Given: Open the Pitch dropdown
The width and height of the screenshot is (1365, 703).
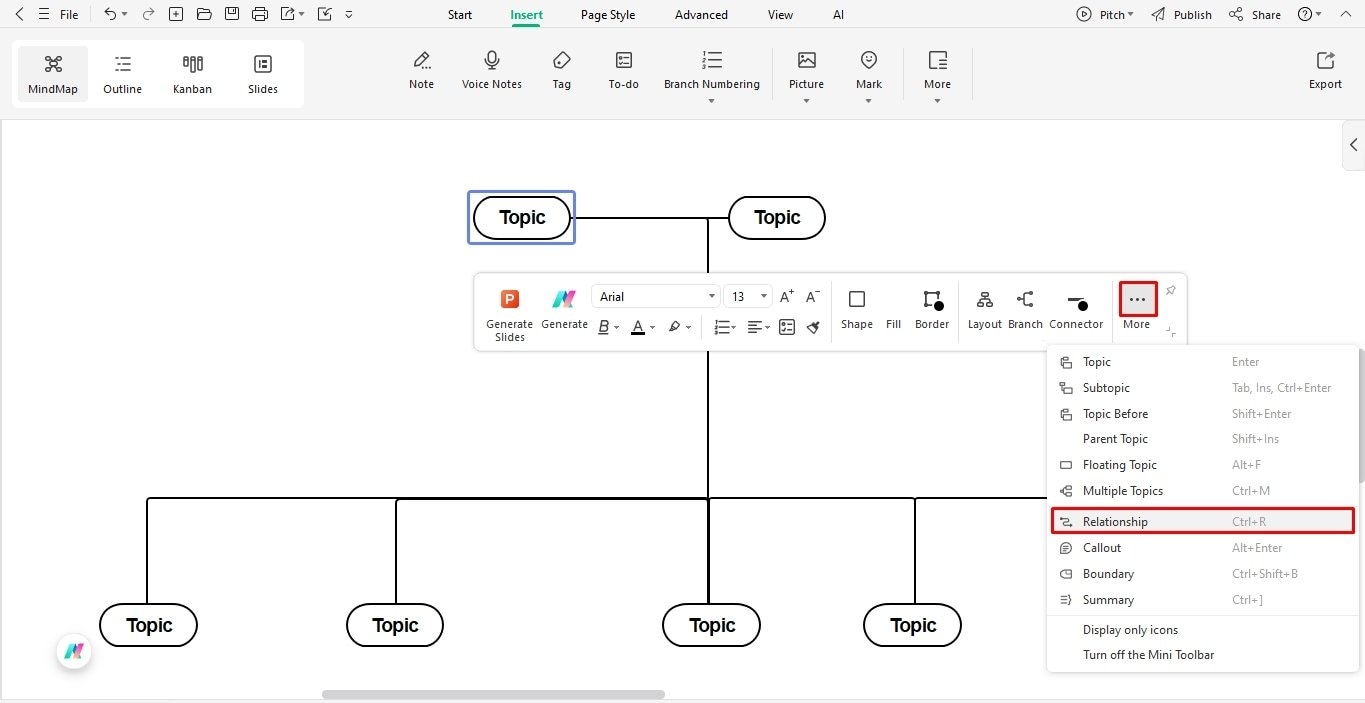Looking at the screenshot, I should coord(1104,14).
